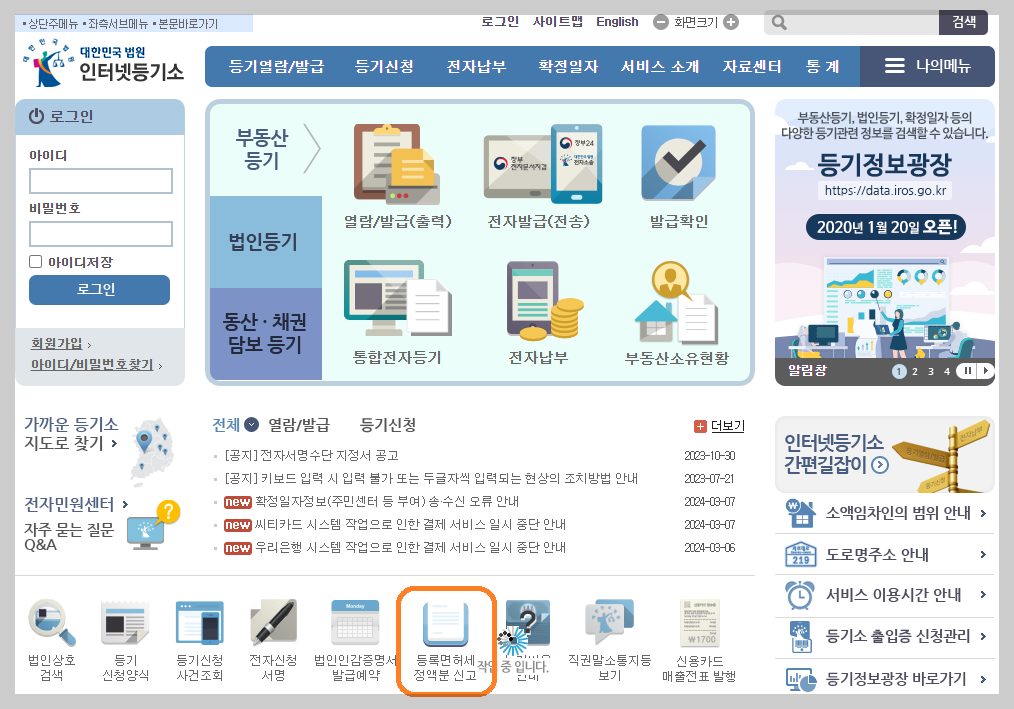This screenshot has height=709, width=1014.
Task: Open 전자납부 menu in navigation bar
Action: point(477,66)
